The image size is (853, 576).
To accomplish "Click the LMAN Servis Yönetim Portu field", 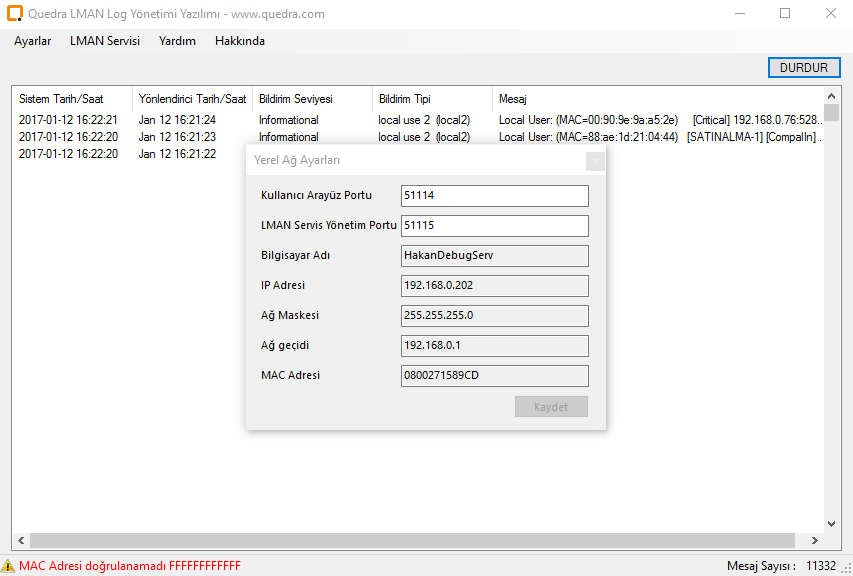I will click(x=494, y=226).
